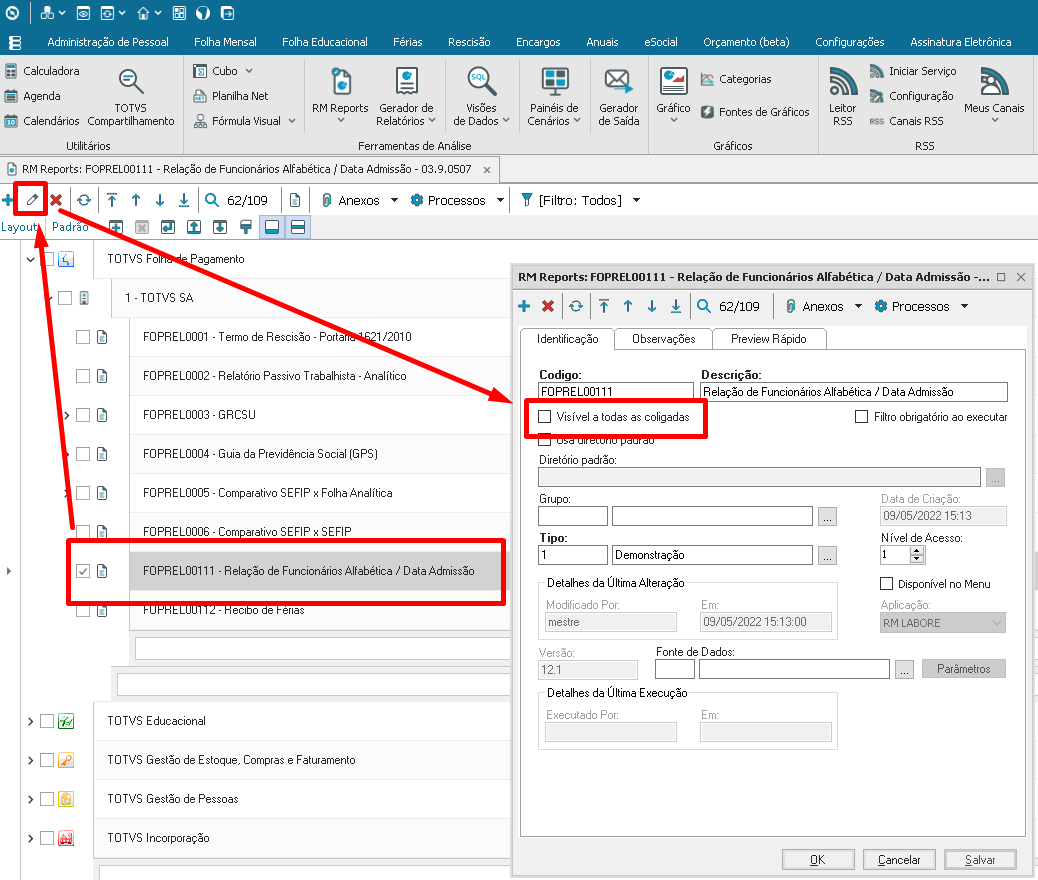Click the red delete X in main toolbar

point(56,200)
